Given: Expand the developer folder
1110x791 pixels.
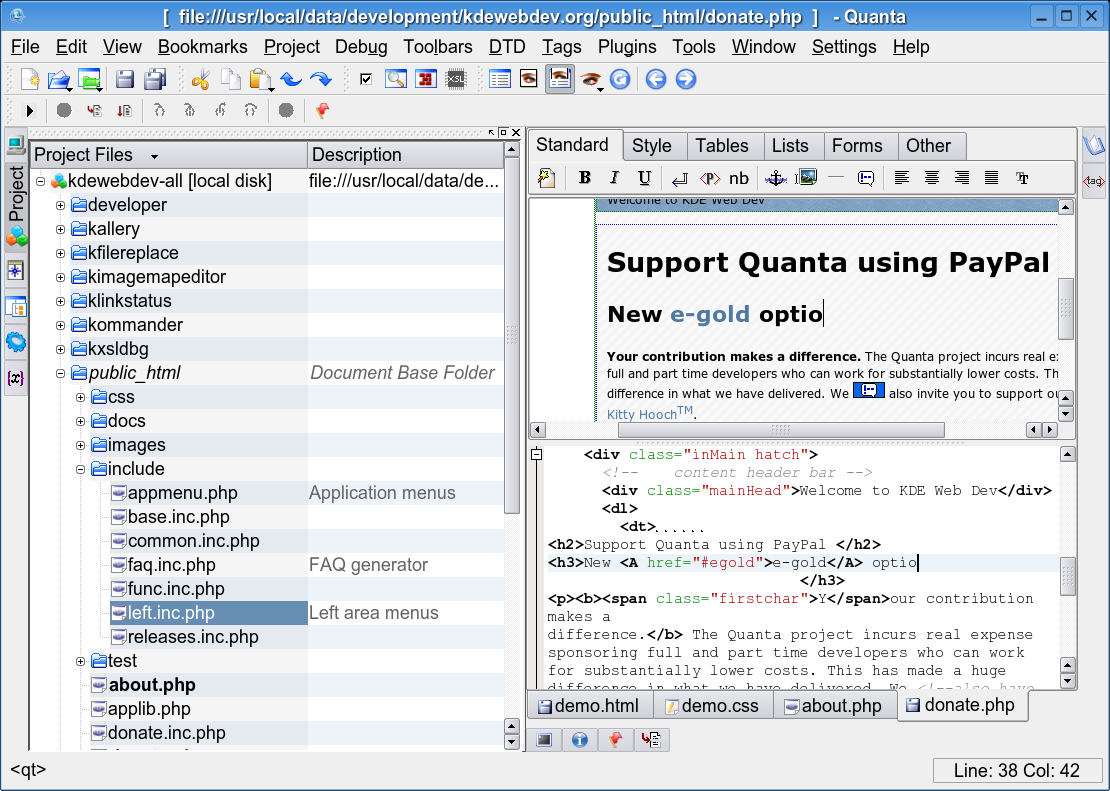Looking at the screenshot, I should 60,205.
